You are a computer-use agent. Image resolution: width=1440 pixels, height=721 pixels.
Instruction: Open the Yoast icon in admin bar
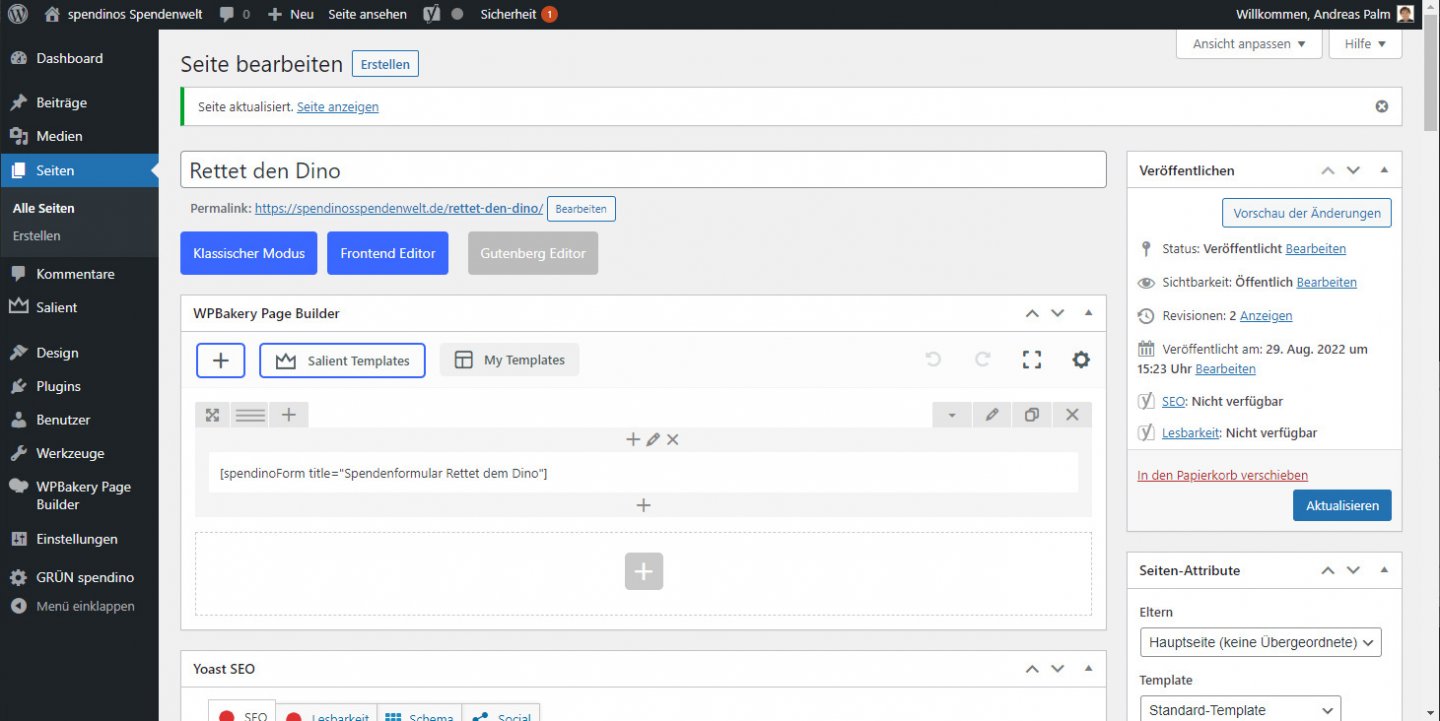[x=432, y=14]
